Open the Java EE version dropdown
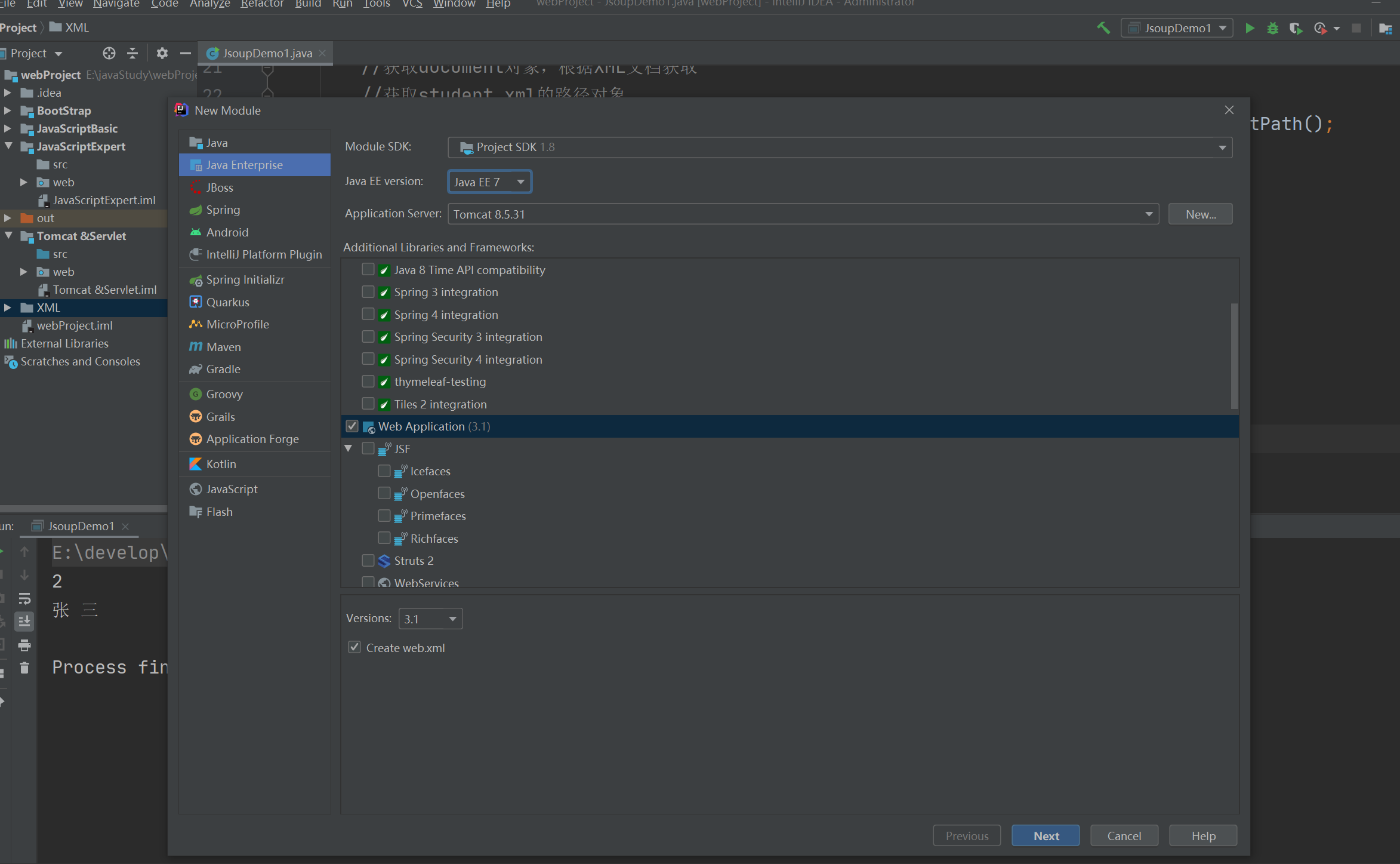Viewport: 1400px width, 864px height. click(x=489, y=182)
